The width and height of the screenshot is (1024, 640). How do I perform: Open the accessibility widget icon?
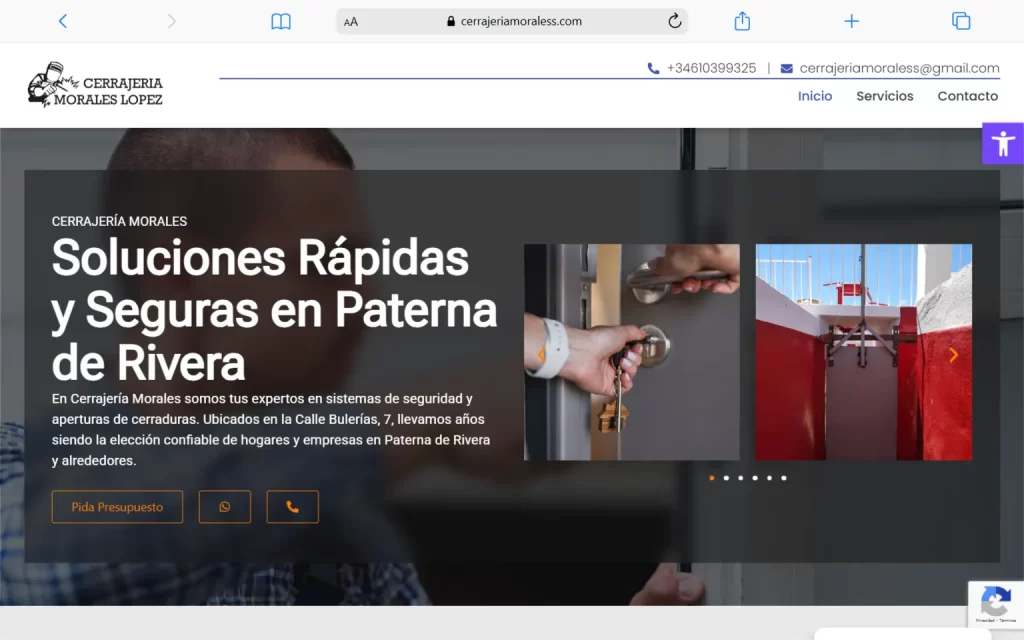coord(1002,143)
